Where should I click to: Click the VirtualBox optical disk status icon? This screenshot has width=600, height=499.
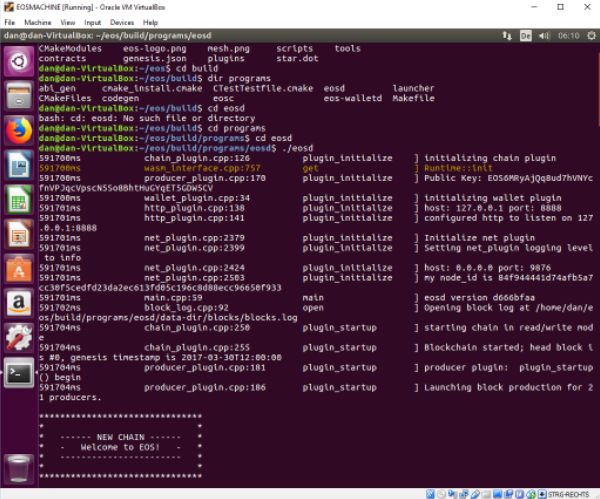point(442,494)
